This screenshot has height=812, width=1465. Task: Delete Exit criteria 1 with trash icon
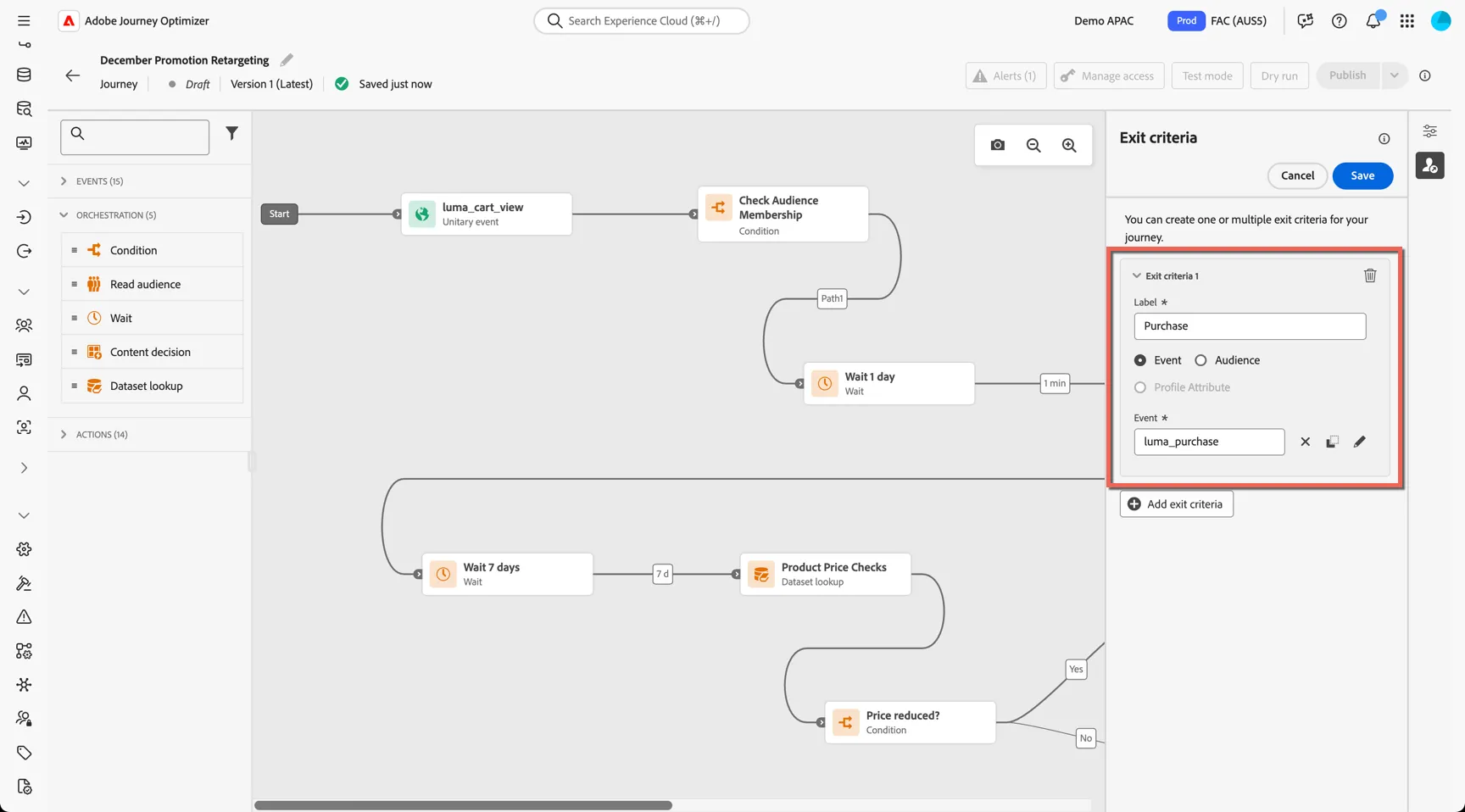1370,275
